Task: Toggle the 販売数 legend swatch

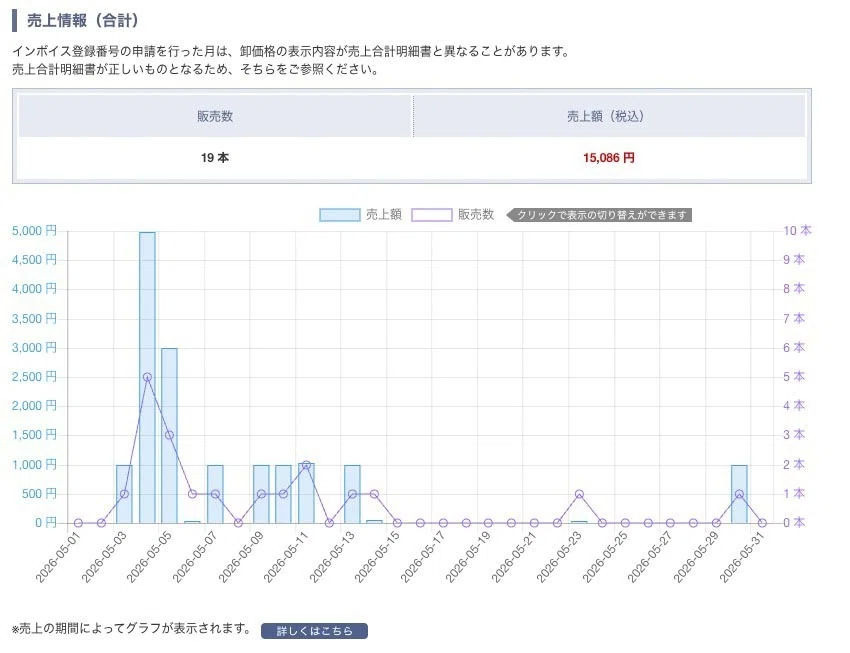Action: (432, 215)
